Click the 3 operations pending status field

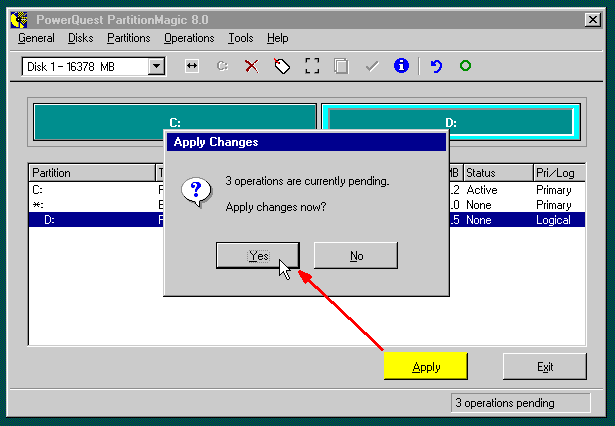coord(520,403)
